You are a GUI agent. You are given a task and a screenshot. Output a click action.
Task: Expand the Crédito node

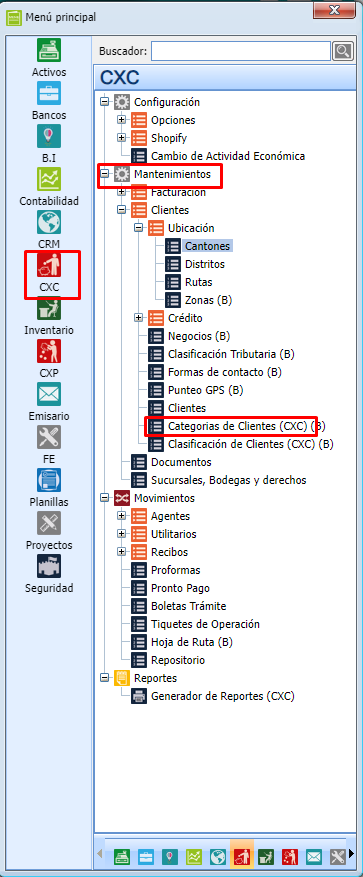point(138,318)
